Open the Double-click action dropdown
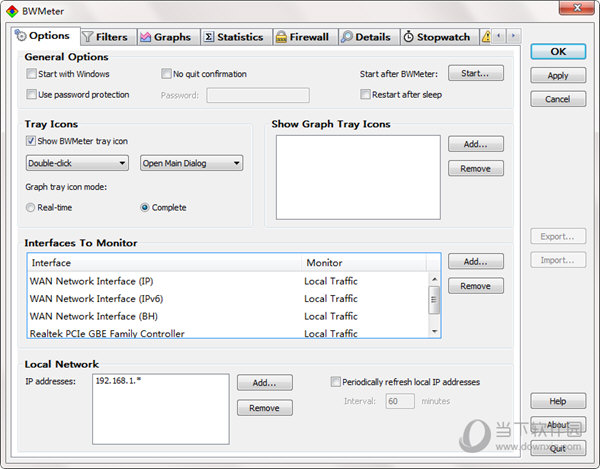Screen dimensions: 600x469 pyautogui.click(x=77, y=163)
